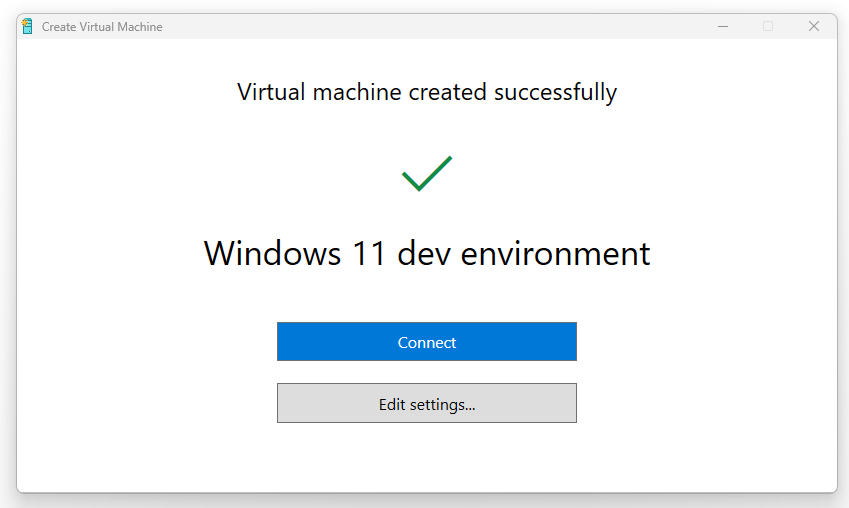Image resolution: width=849 pixels, height=508 pixels.
Task: Click the Create Virtual Machine app icon
Action: [27, 26]
